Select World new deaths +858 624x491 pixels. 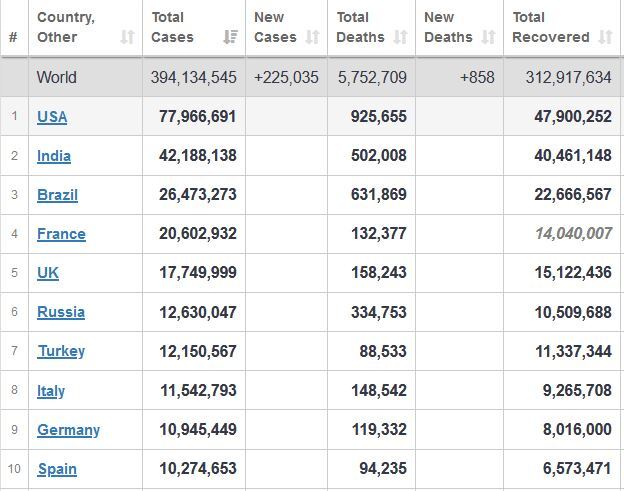point(477,77)
